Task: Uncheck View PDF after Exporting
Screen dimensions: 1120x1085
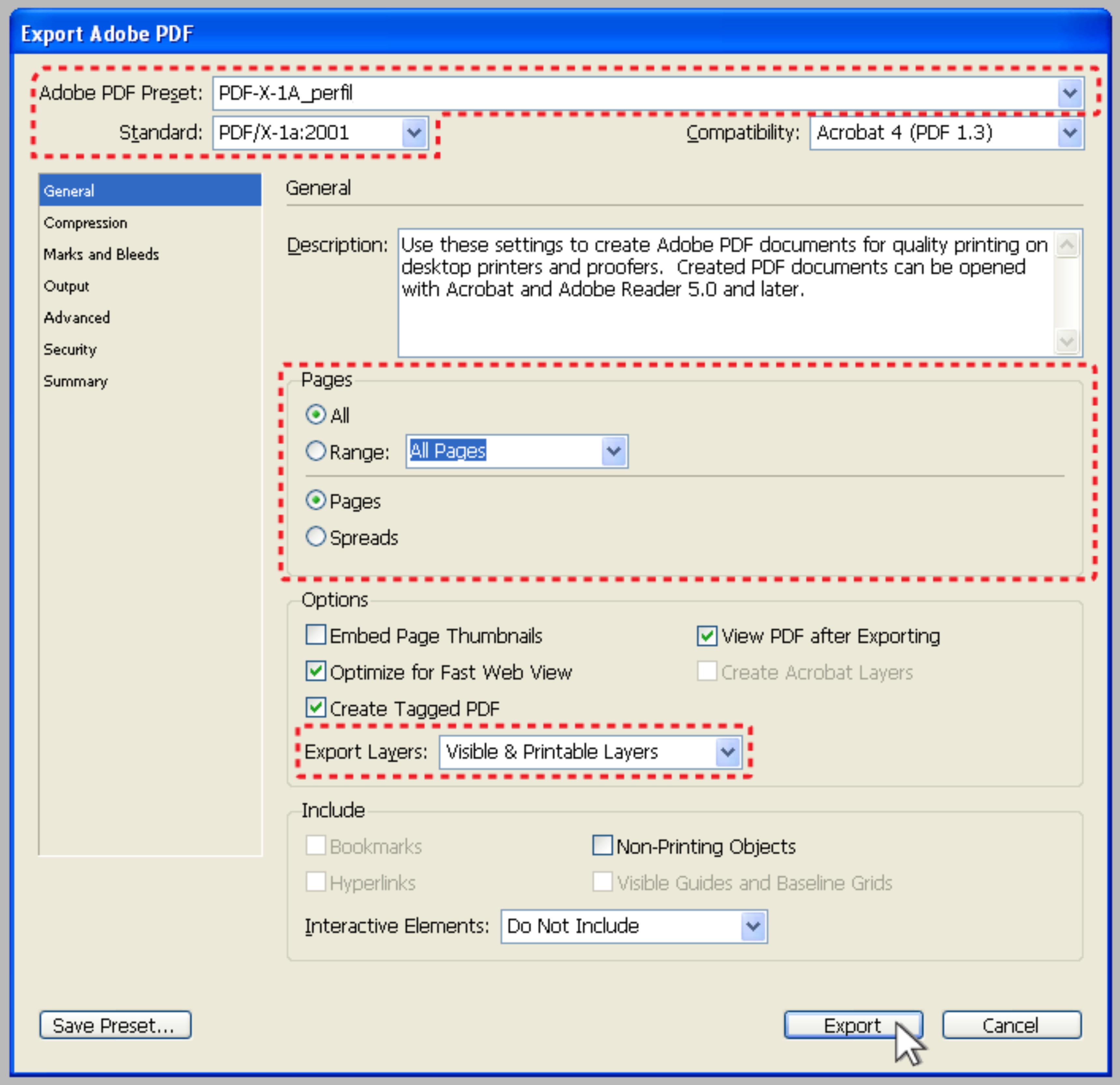Action: (707, 635)
